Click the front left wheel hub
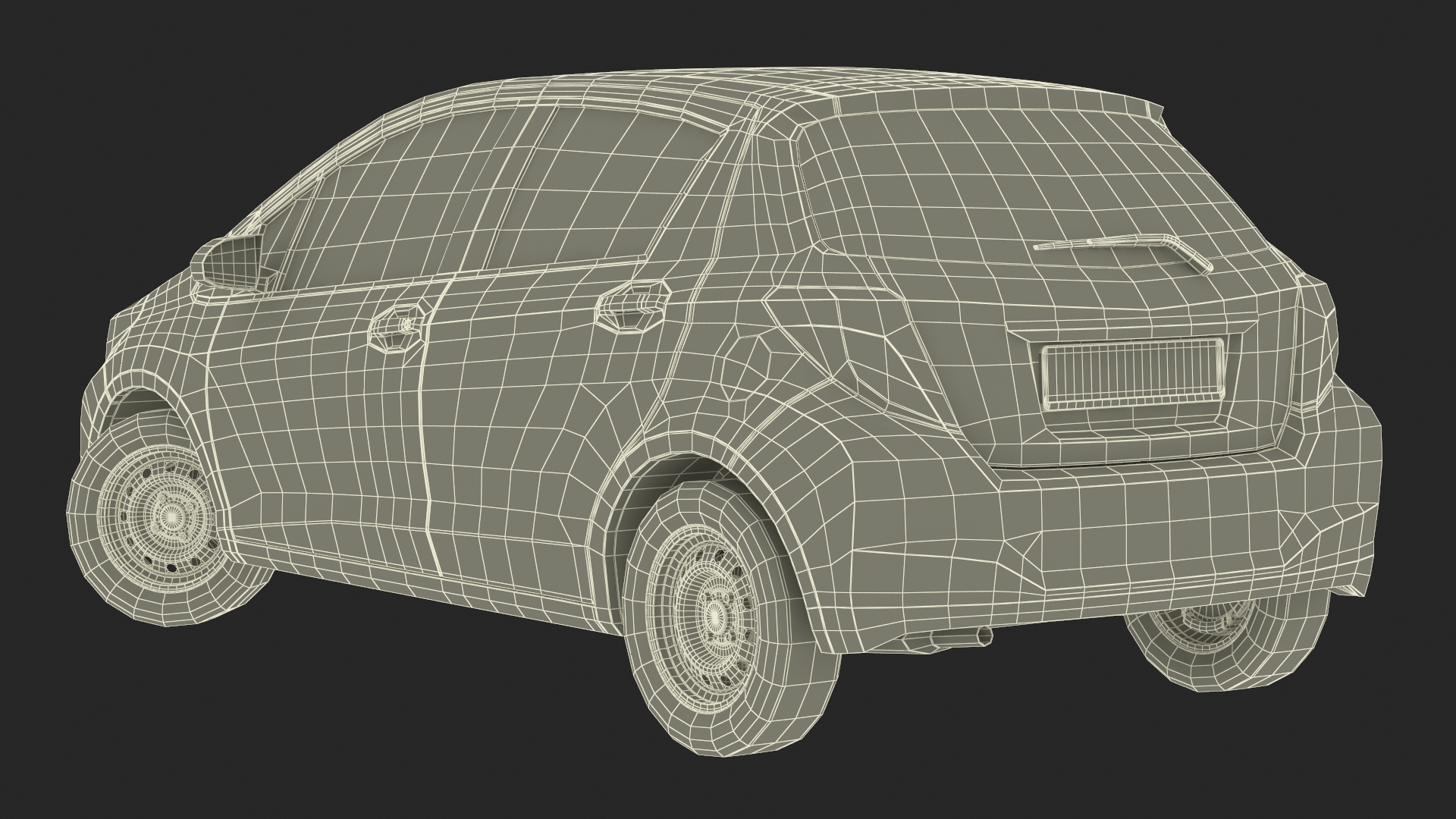Image resolution: width=1456 pixels, height=819 pixels. pos(171,518)
